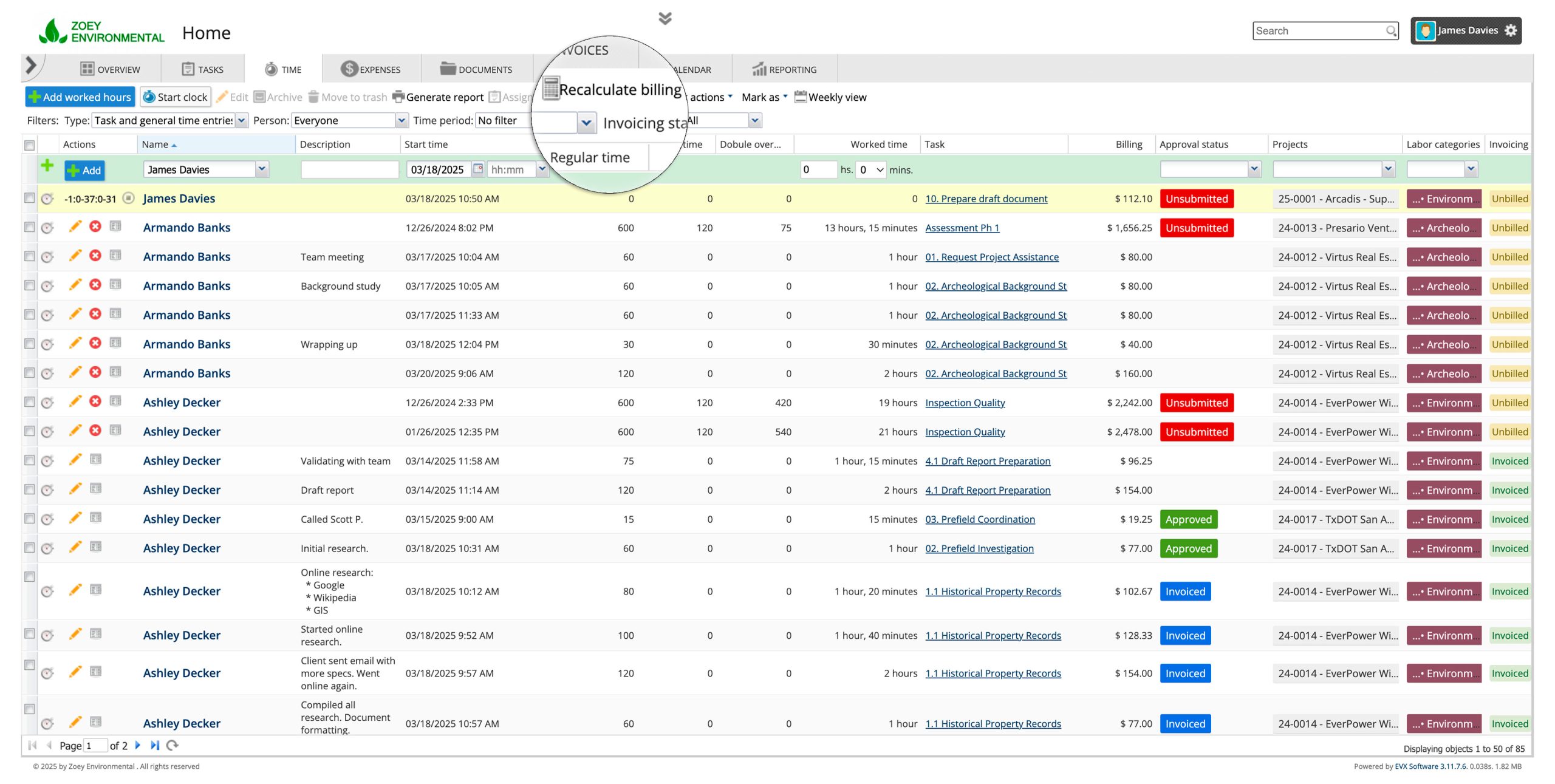Click the green plus Add worked hours button
Image resolution: width=1555 pixels, height=784 pixels.
[x=80, y=97]
